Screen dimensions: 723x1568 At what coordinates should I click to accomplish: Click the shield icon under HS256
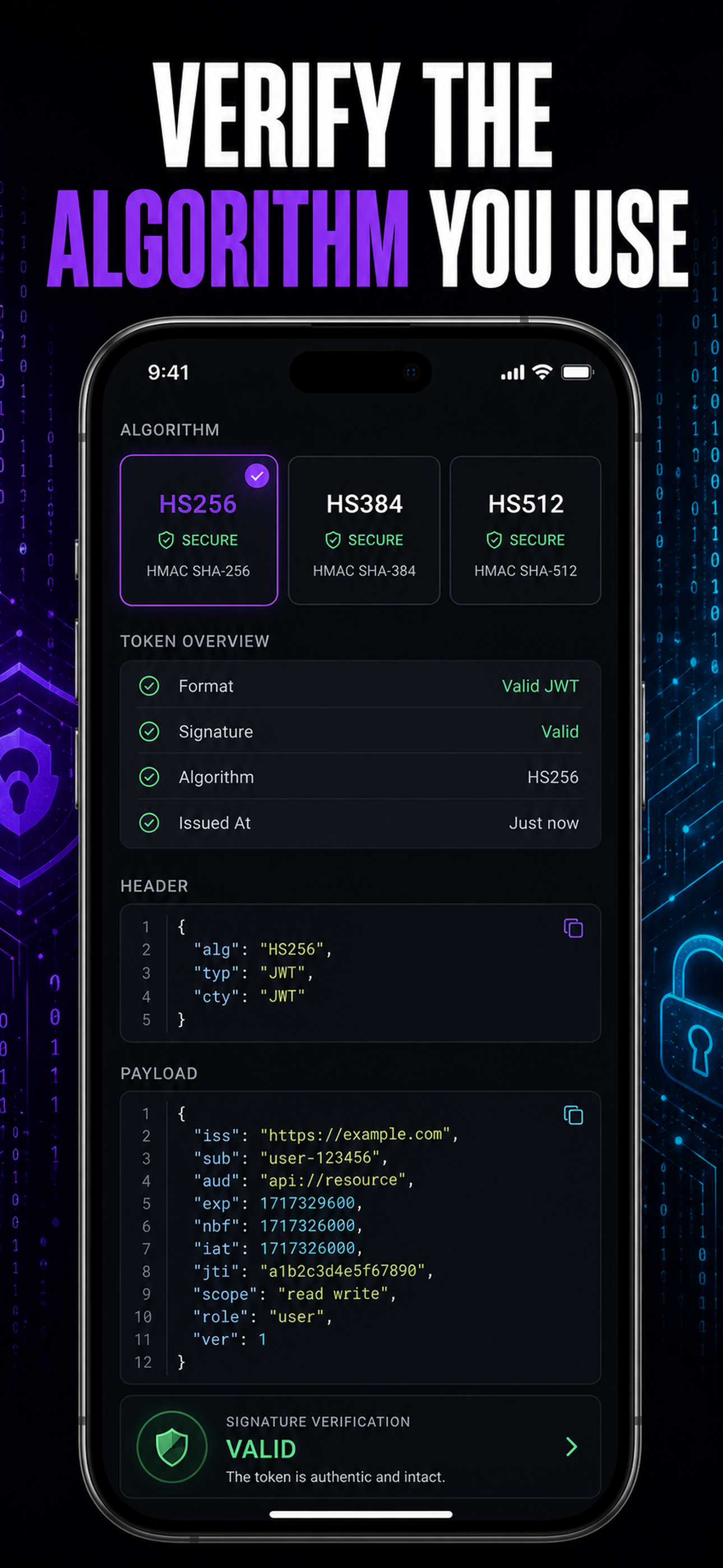[166, 540]
